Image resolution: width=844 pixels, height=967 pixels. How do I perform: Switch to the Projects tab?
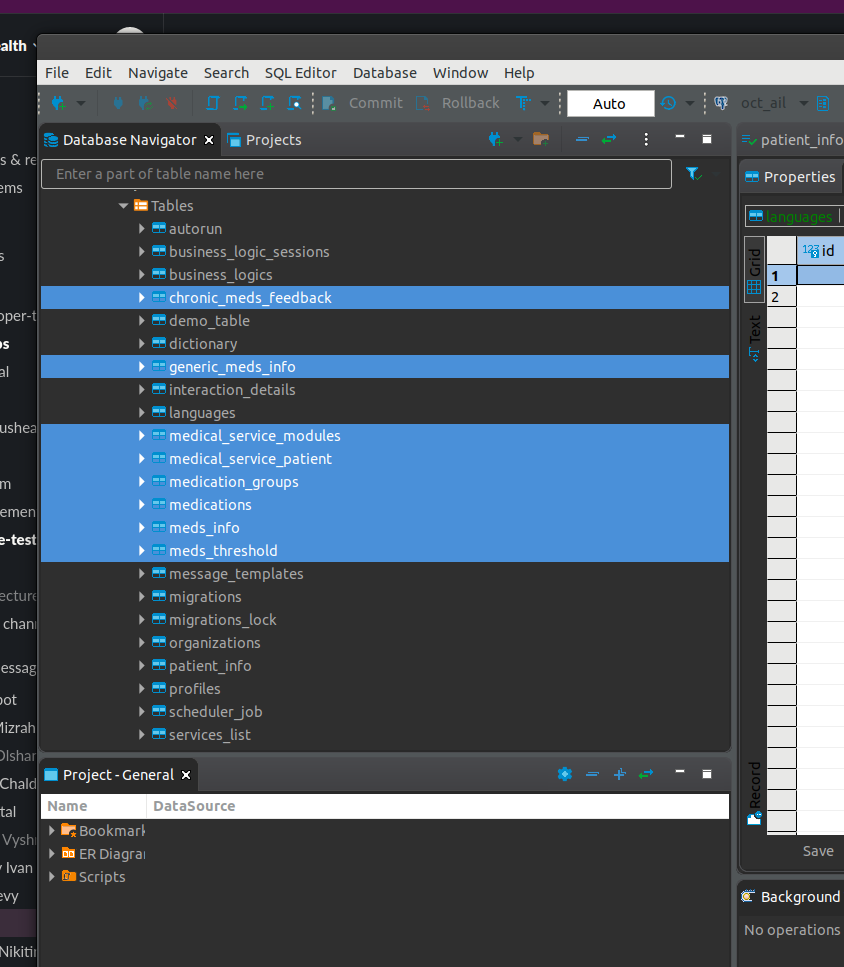pos(265,140)
